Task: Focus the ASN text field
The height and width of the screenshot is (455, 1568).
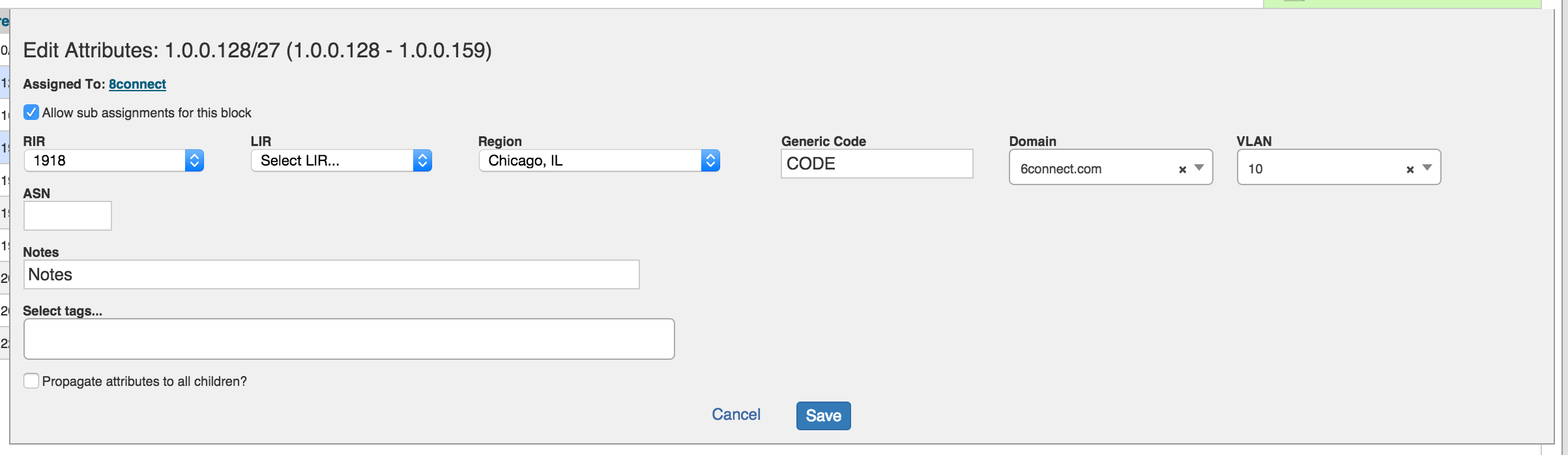Action: 68,216
